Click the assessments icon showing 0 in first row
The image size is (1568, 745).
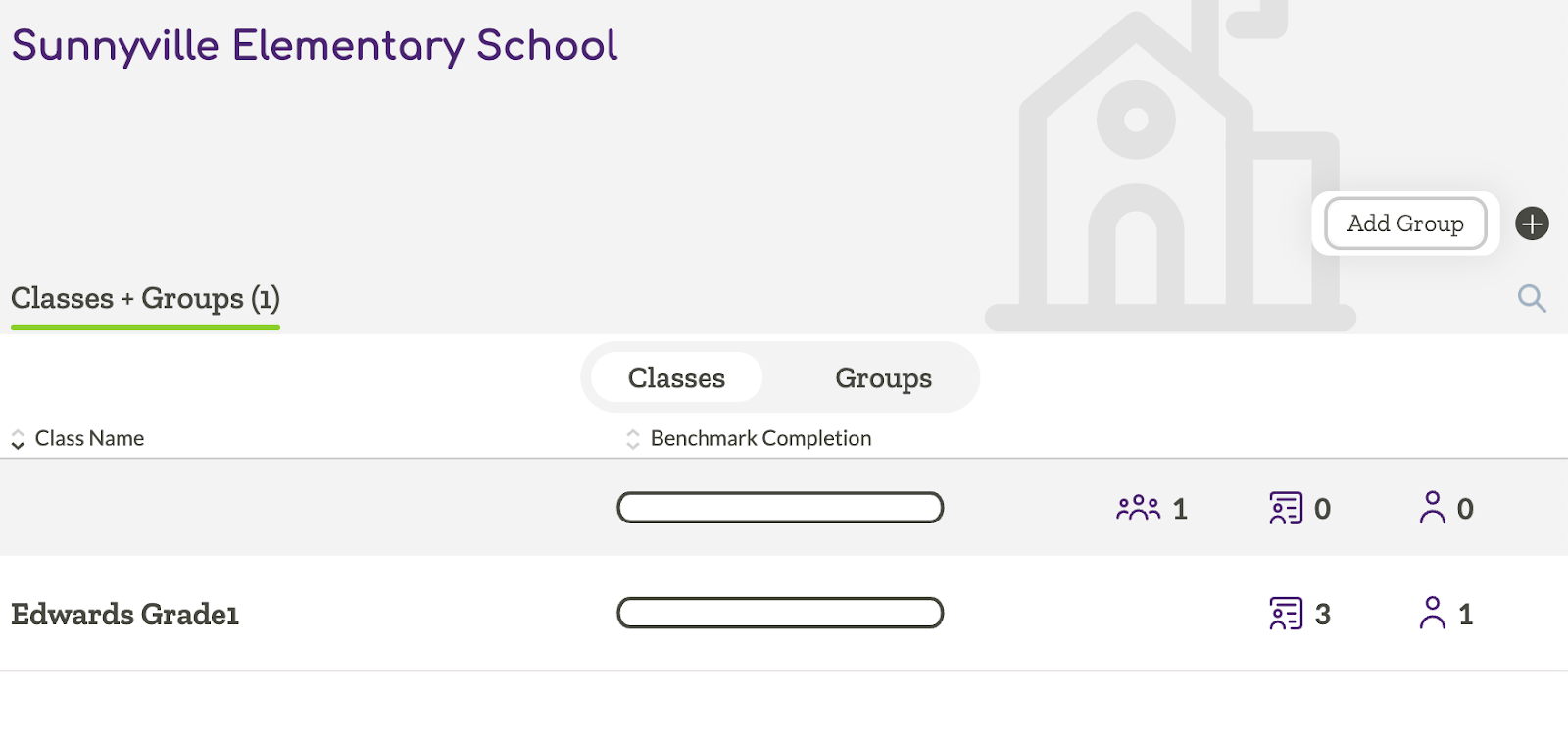click(x=1298, y=508)
